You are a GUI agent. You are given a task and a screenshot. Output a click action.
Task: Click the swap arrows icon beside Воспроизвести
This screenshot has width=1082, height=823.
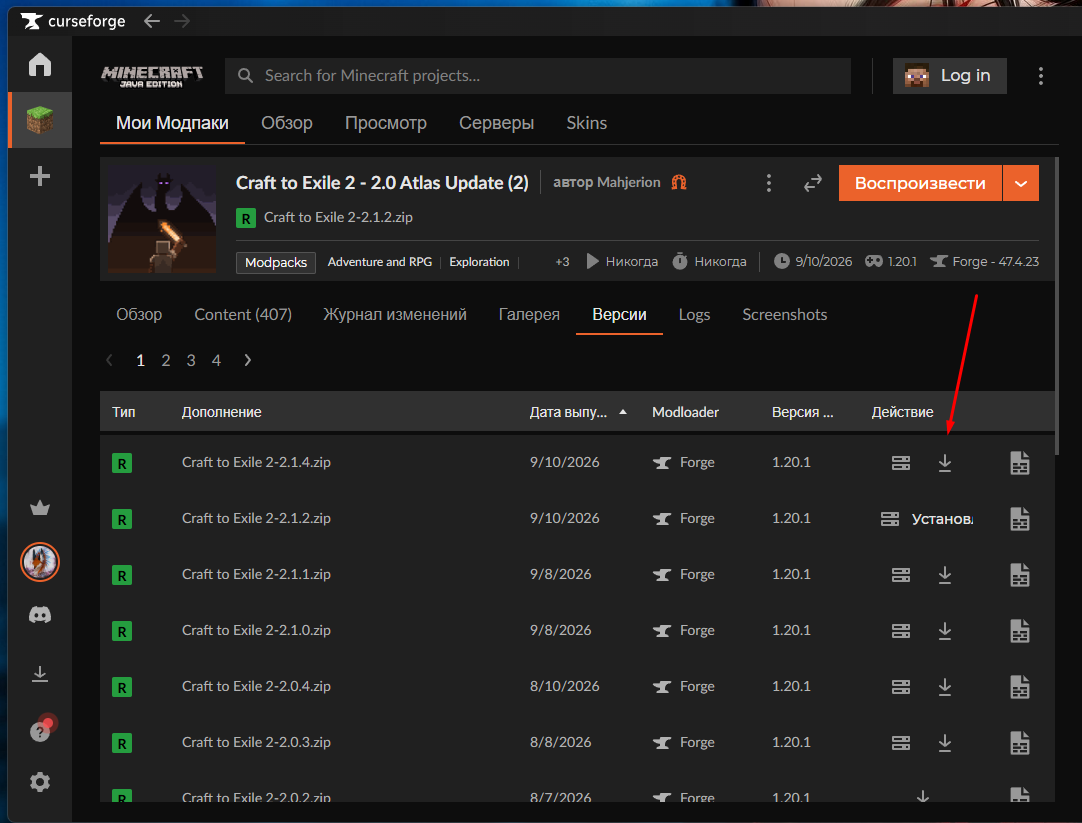coord(813,183)
